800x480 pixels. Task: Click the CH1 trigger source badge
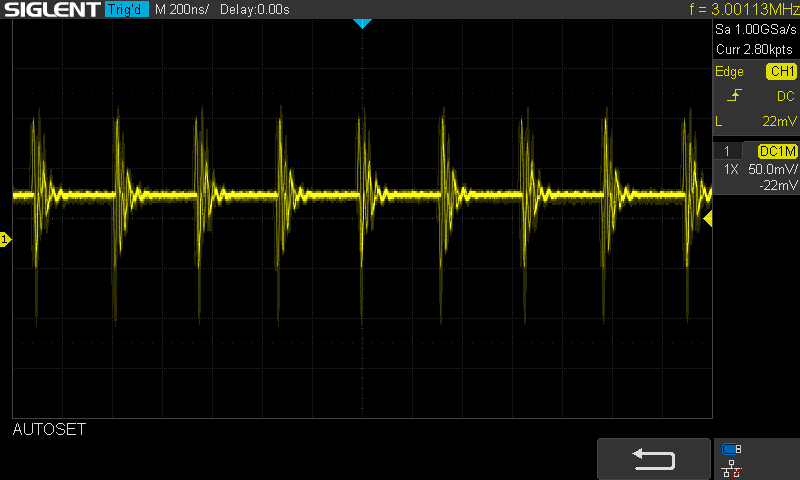click(x=781, y=71)
